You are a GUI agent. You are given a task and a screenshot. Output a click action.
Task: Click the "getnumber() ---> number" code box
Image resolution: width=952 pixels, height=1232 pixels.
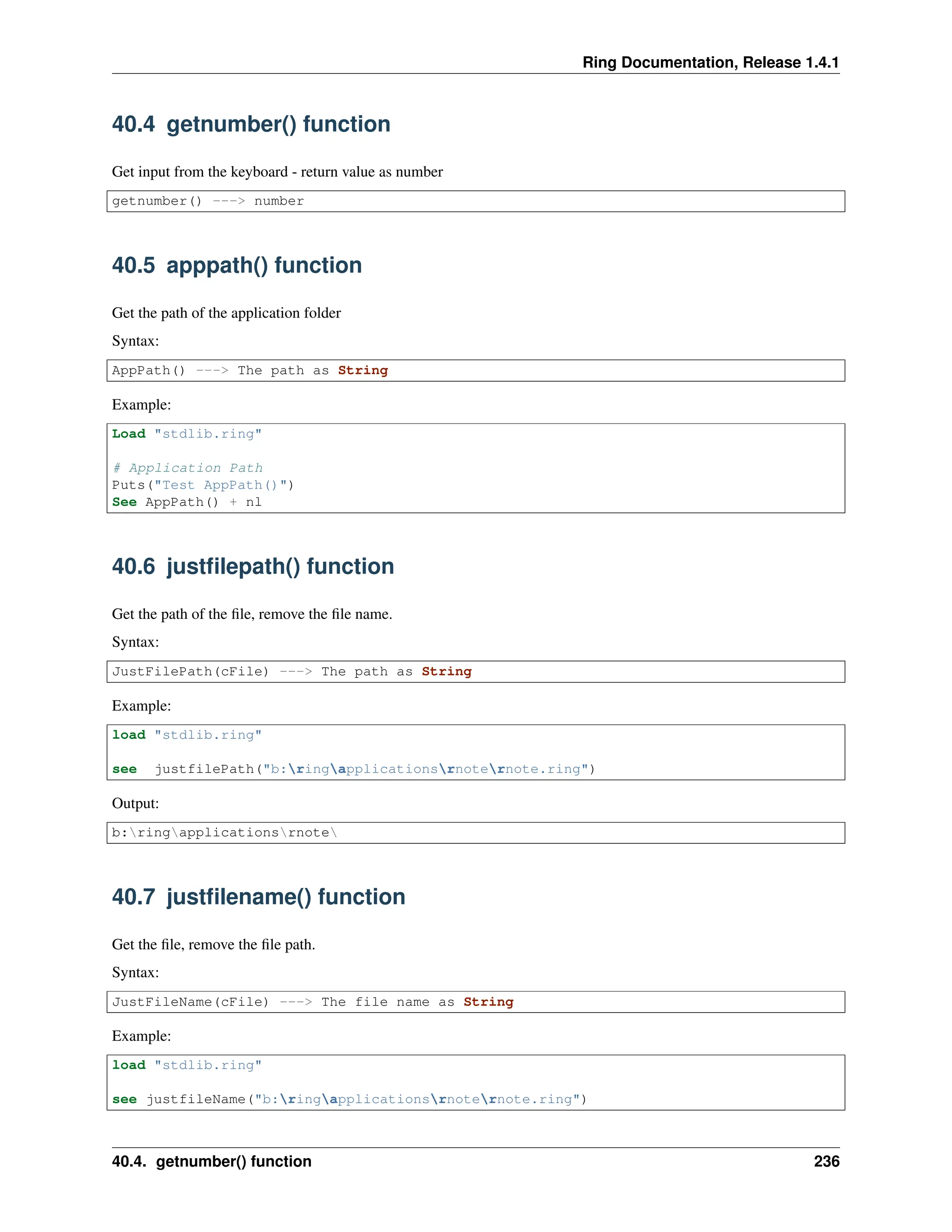click(207, 201)
